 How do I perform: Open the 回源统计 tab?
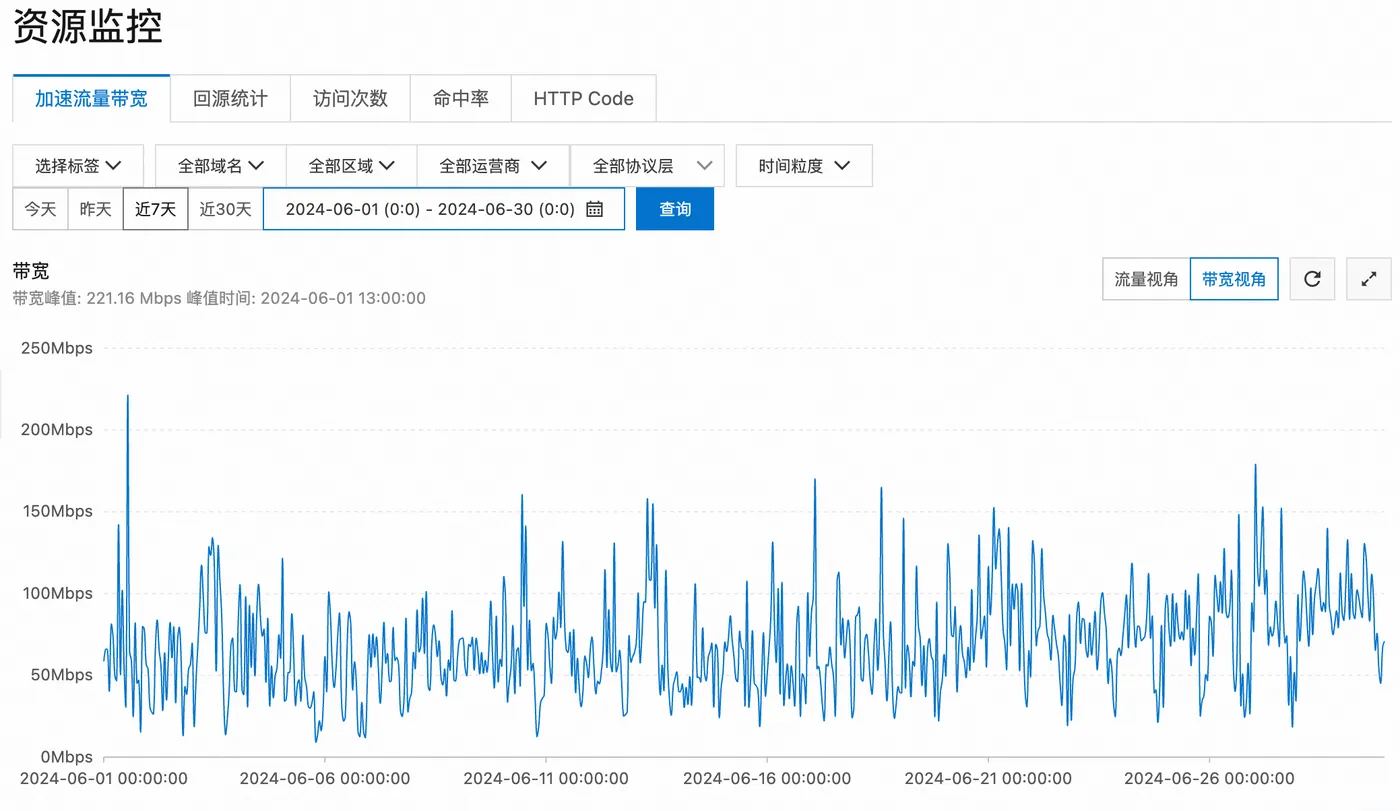coord(230,98)
